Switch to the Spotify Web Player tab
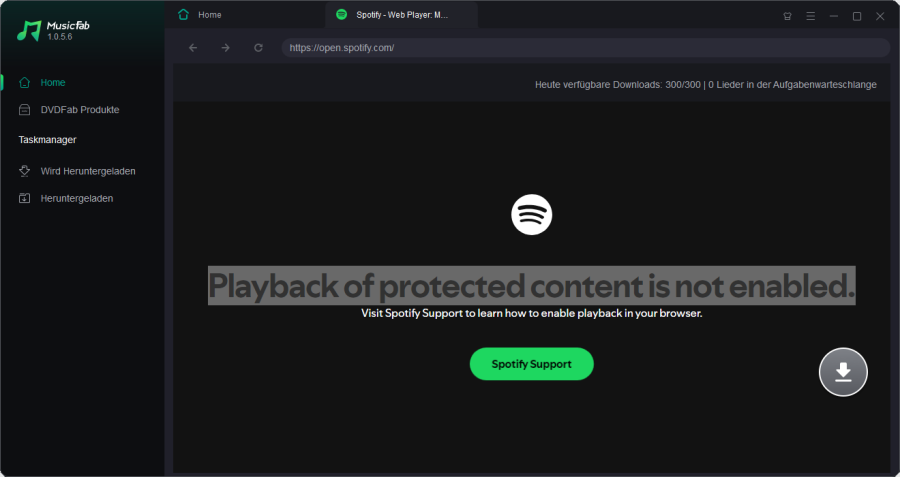Viewport: 900px width, 477px height. tap(401, 15)
